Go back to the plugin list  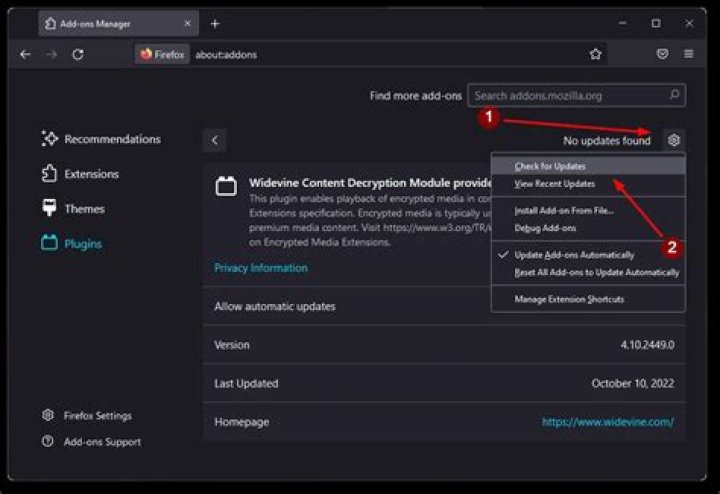(214, 140)
